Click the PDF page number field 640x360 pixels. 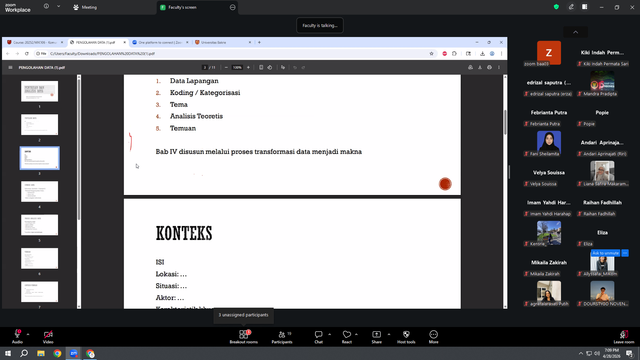pyautogui.click(x=205, y=67)
